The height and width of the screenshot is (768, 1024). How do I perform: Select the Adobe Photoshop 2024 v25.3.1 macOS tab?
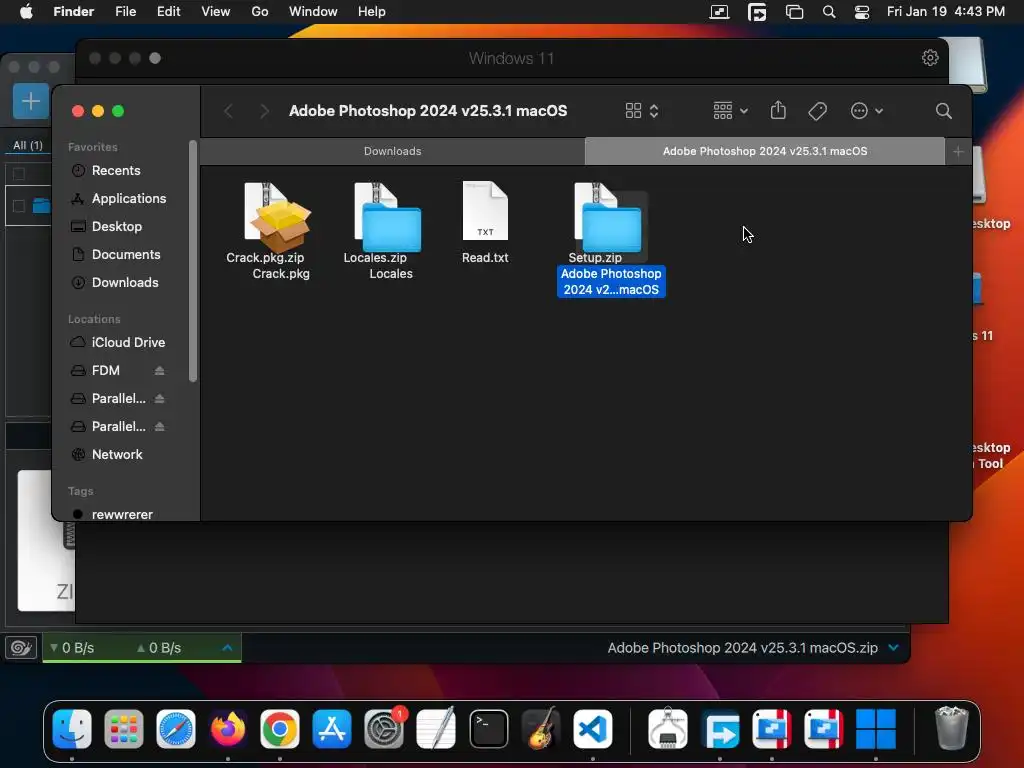(x=765, y=151)
